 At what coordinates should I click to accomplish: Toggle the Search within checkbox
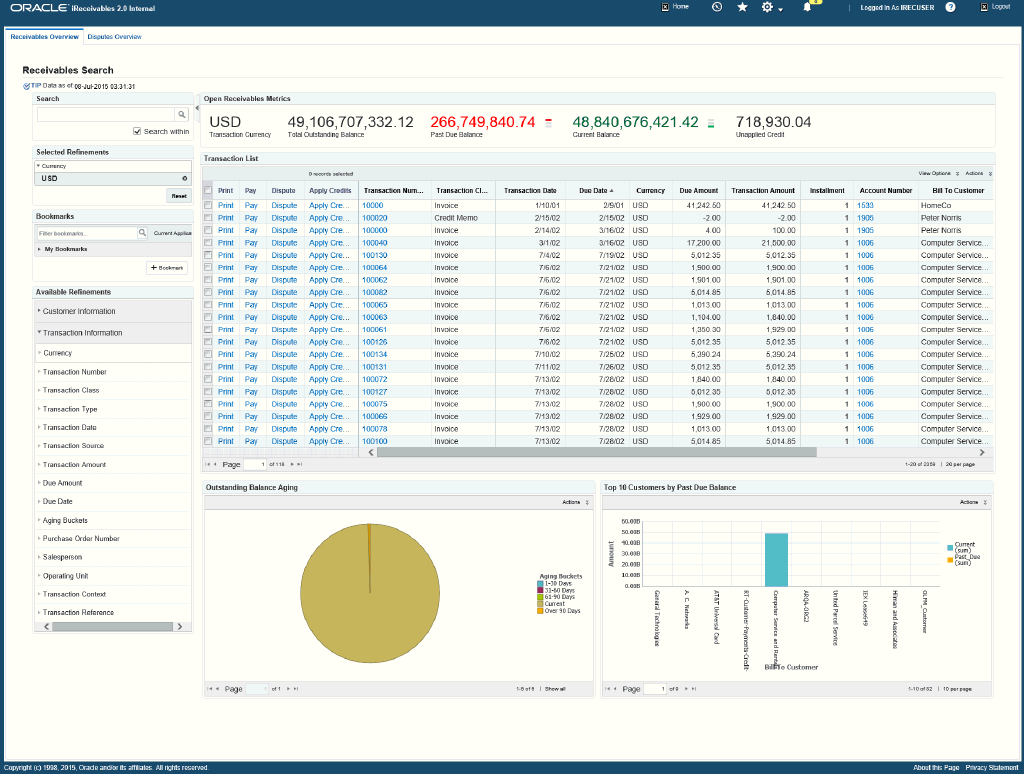(138, 131)
